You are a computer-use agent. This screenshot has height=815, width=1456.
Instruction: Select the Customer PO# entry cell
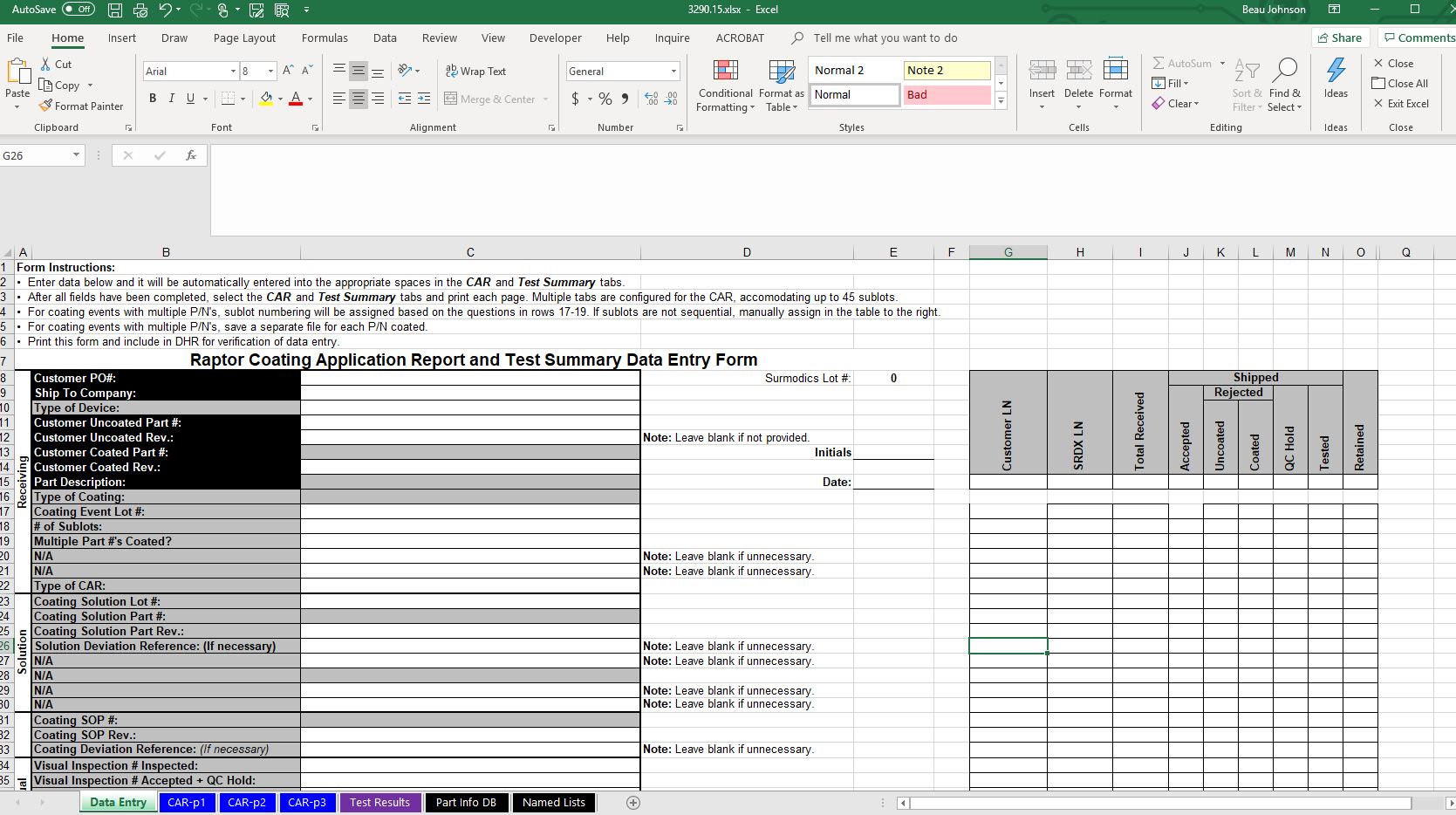coord(470,378)
